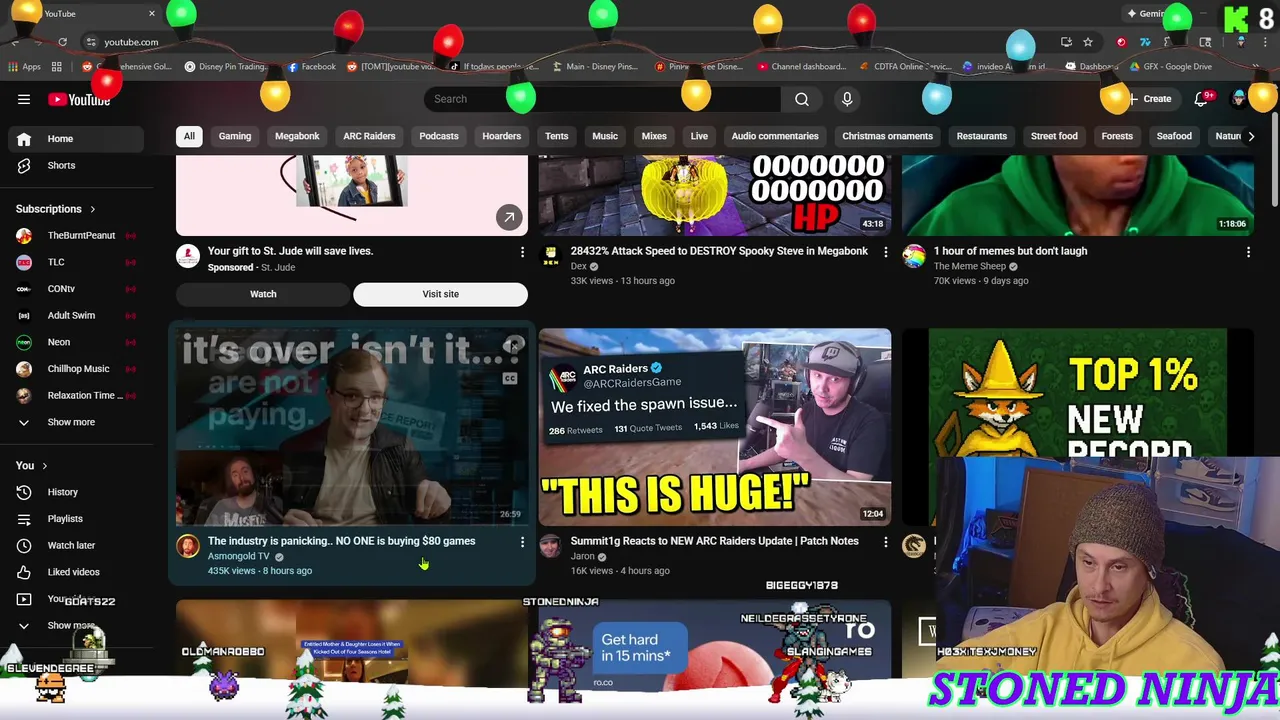Open The Meme Sheep channel avatar
Screen dimensions: 1280x720
click(x=914, y=256)
